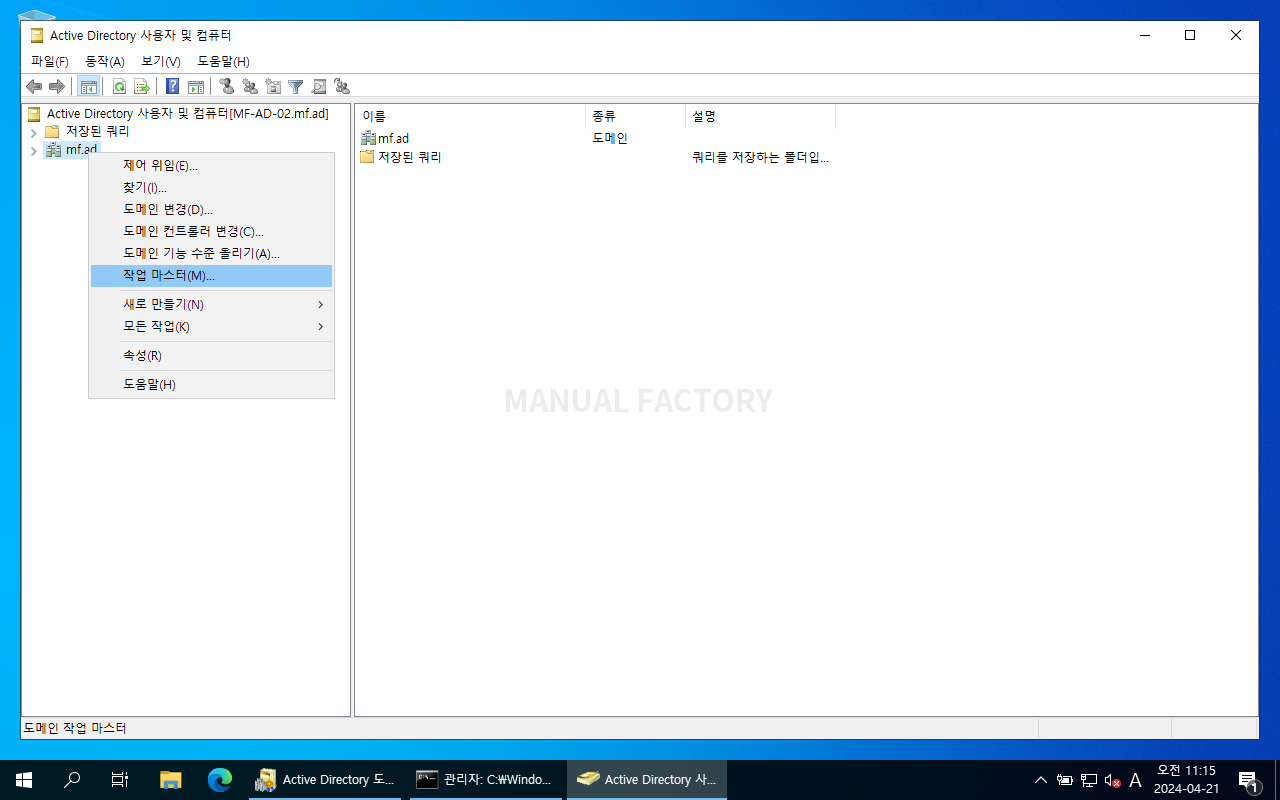1280x800 pixels.
Task: Open Task View from the taskbar
Action: tap(120, 780)
